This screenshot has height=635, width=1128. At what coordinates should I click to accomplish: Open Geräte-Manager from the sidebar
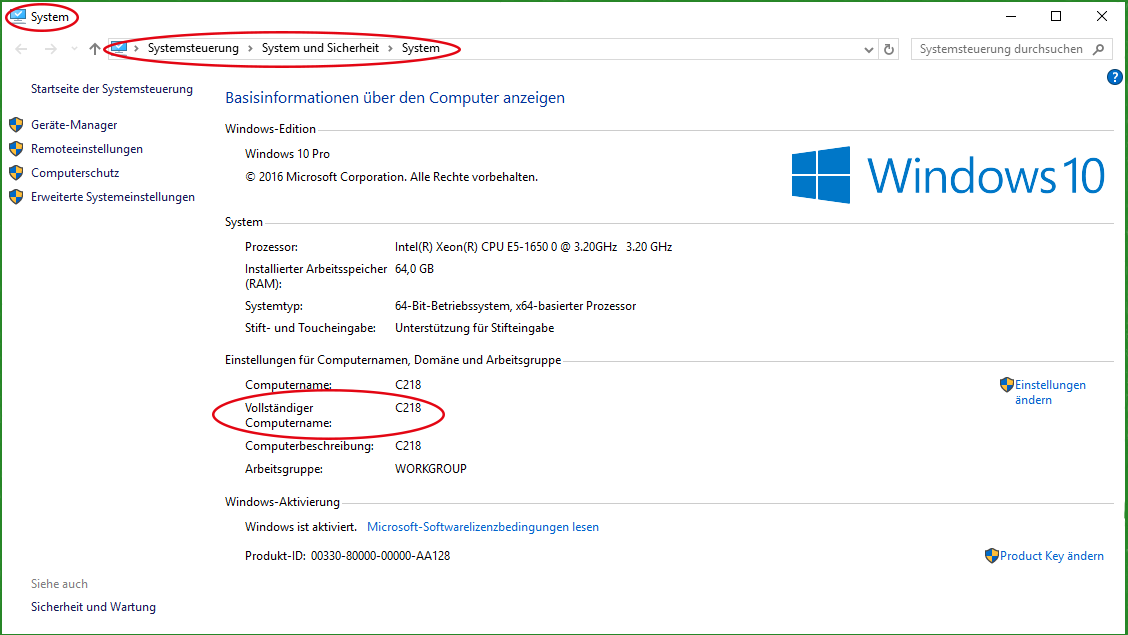click(74, 125)
